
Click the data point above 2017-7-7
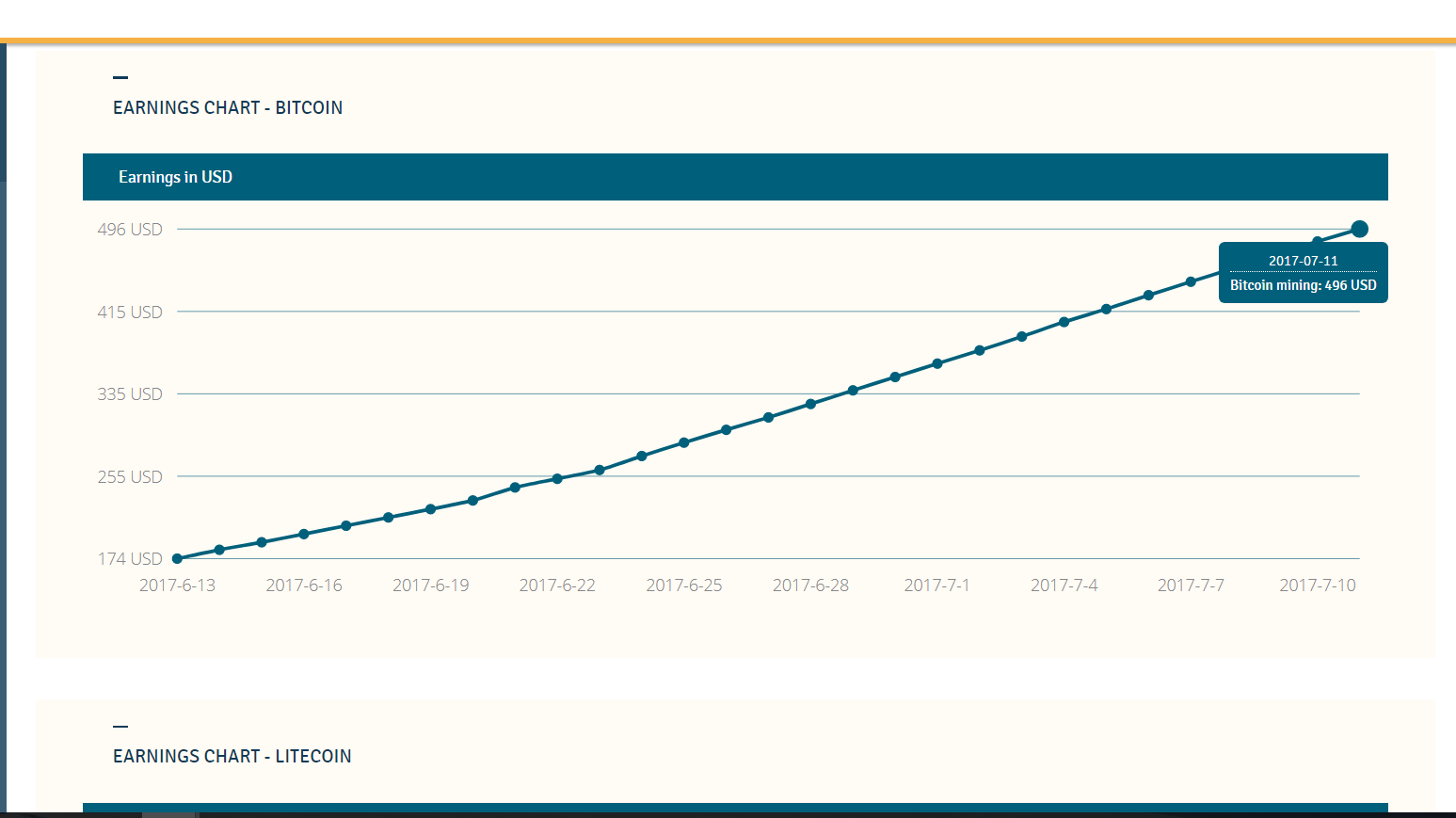pyautogui.click(x=1191, y=281)
